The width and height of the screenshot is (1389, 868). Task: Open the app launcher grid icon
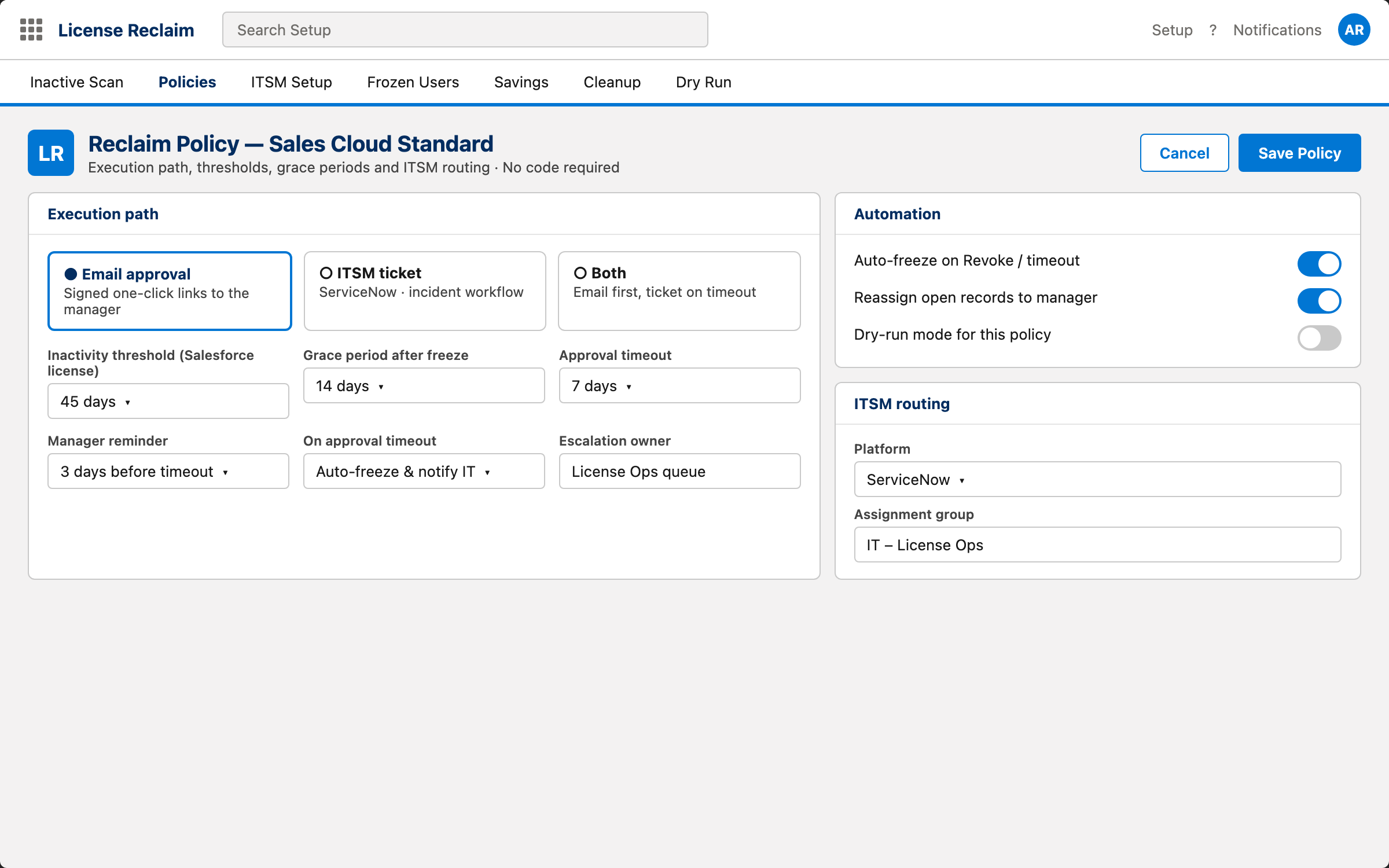pyautogui.click(x=31, y=30)
